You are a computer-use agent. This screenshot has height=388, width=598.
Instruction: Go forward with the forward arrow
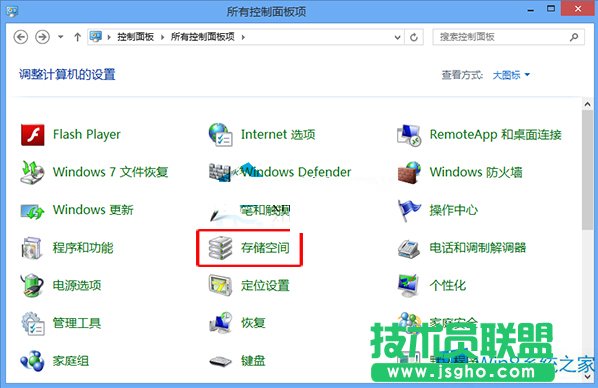coord(42,37)
